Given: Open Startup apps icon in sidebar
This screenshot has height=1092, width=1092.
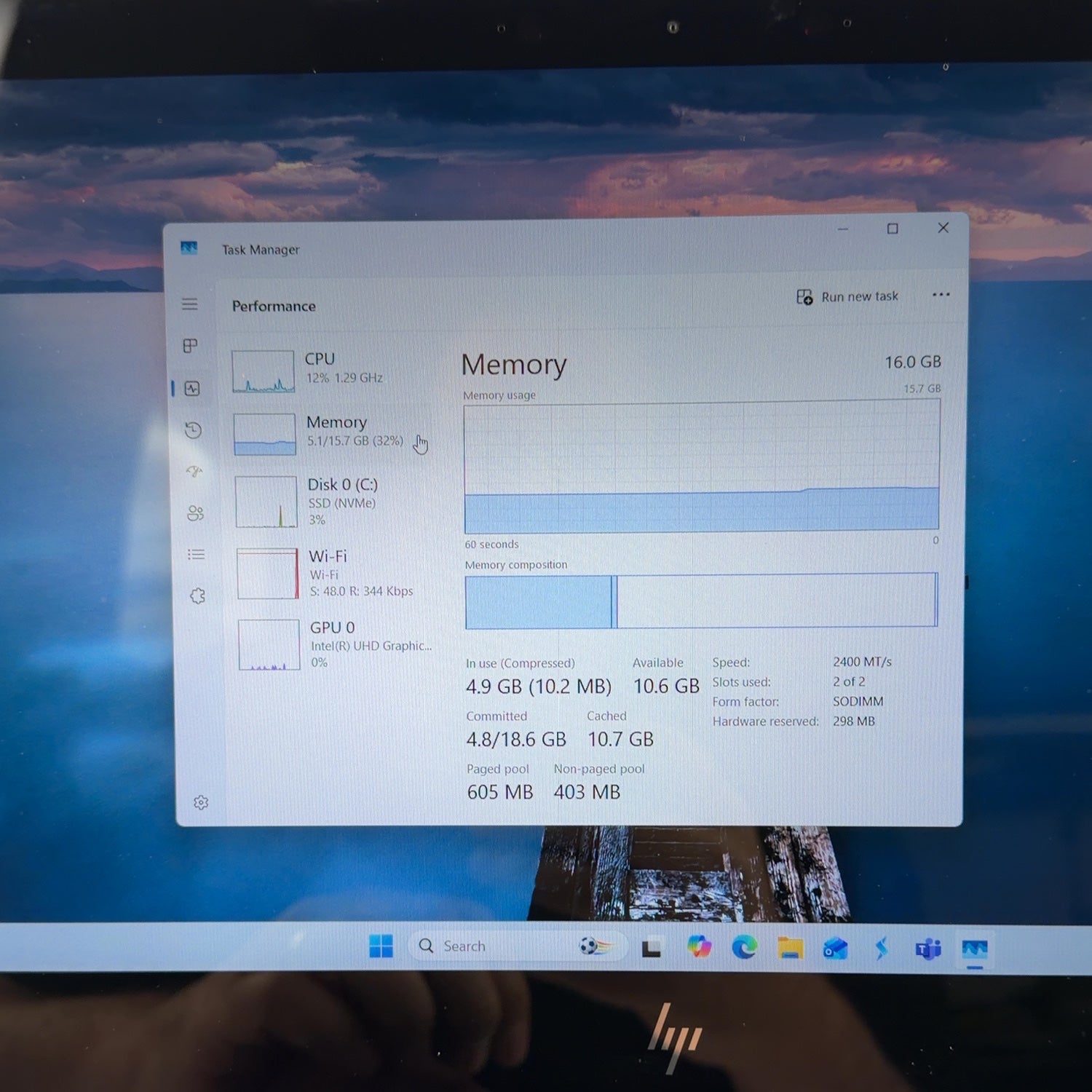Looking at the screenshot, I should click(194, 472).
